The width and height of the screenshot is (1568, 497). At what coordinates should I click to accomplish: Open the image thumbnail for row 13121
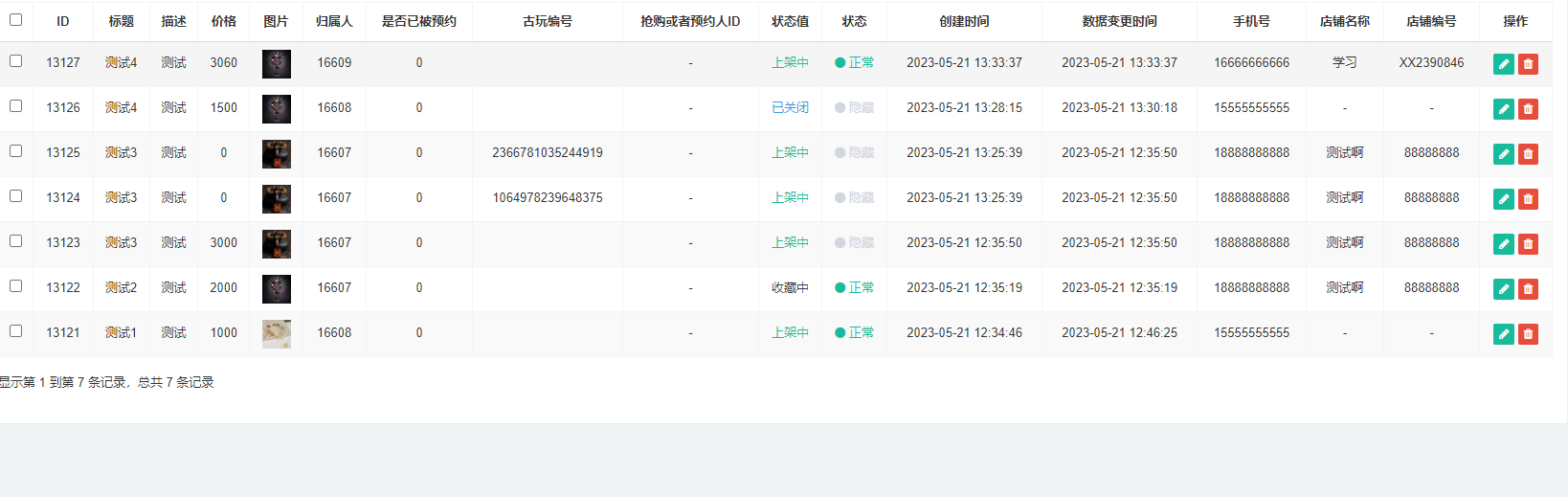[276, 333]
